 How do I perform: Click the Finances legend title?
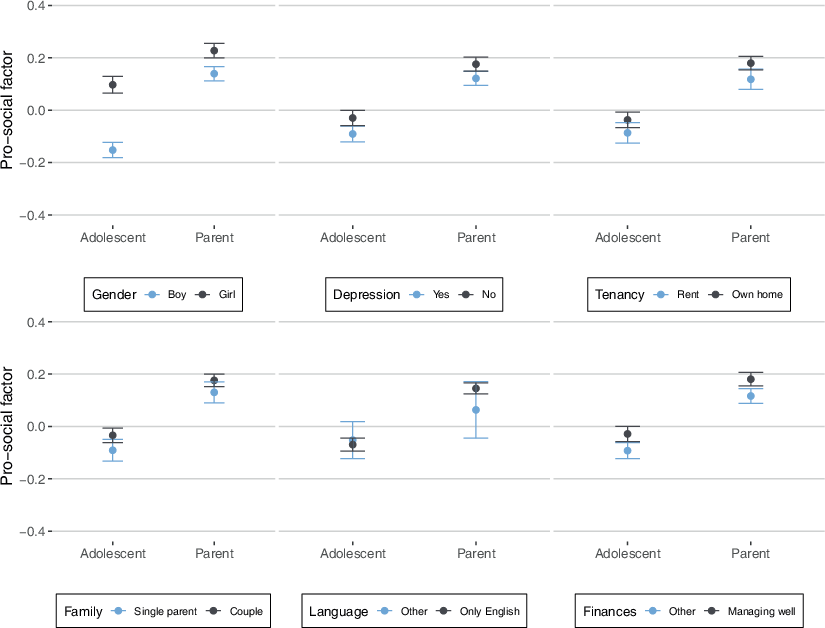coord(609,611)
